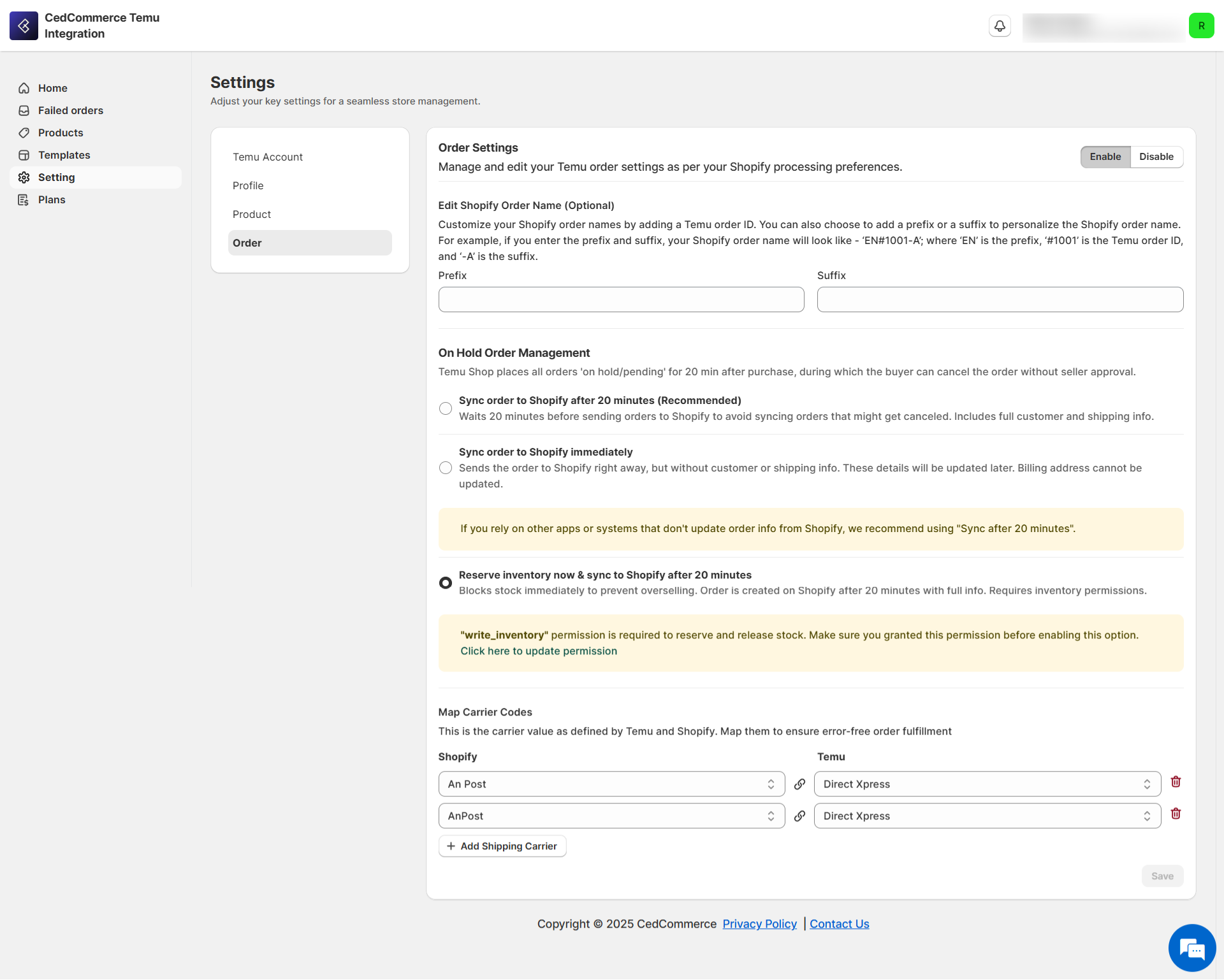Open the green R user avatar
The width and height of the screenshot is (1224, 980).
pos(1201,26)
